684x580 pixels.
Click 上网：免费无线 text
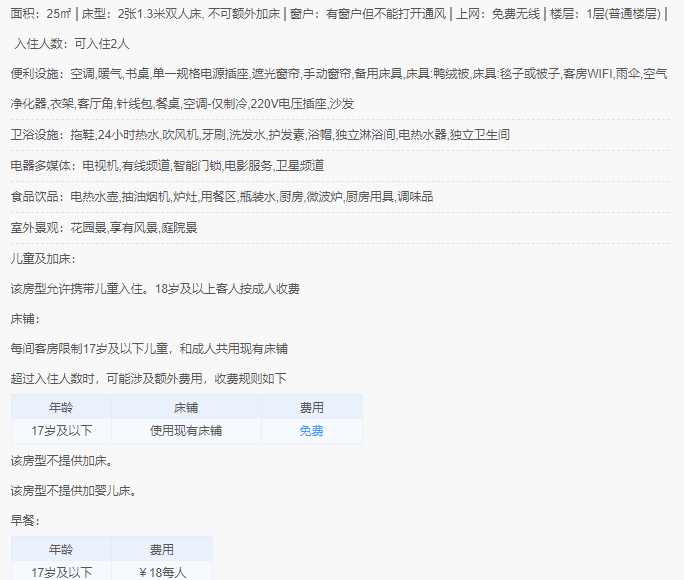tap(498, 14)
